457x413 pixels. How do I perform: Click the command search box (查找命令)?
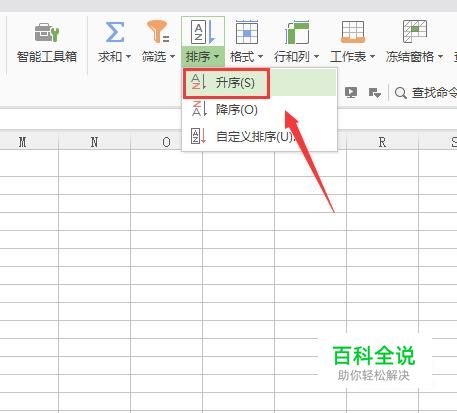click(x=425, y=93)
